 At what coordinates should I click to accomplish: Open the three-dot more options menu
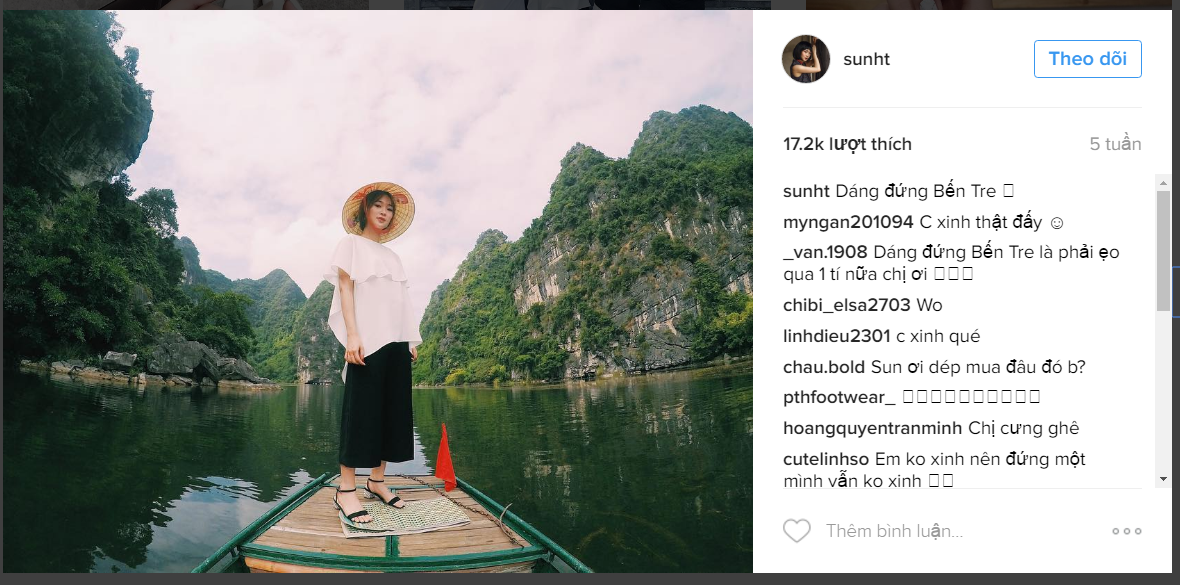click(x=1126, y=531)
